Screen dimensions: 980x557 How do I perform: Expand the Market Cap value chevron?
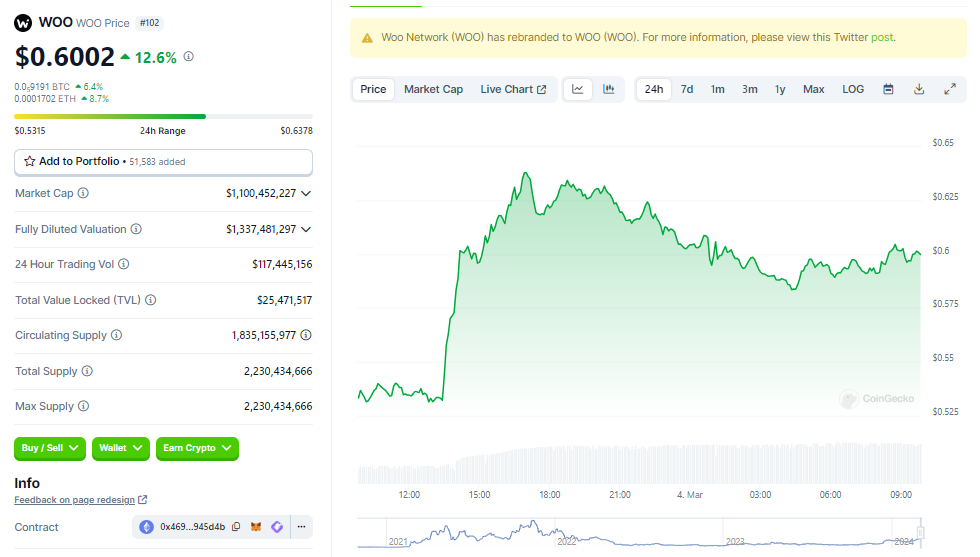click(306, 193)
